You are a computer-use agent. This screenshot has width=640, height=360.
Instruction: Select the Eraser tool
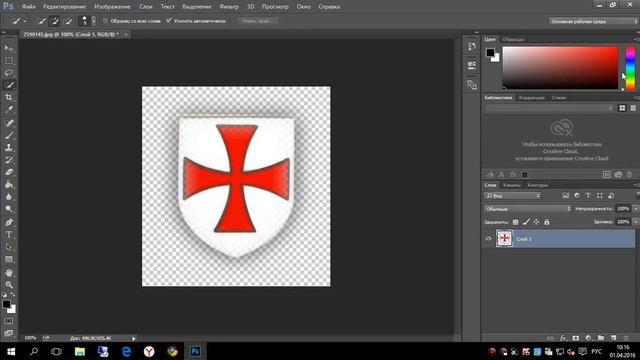click(9, 172)
